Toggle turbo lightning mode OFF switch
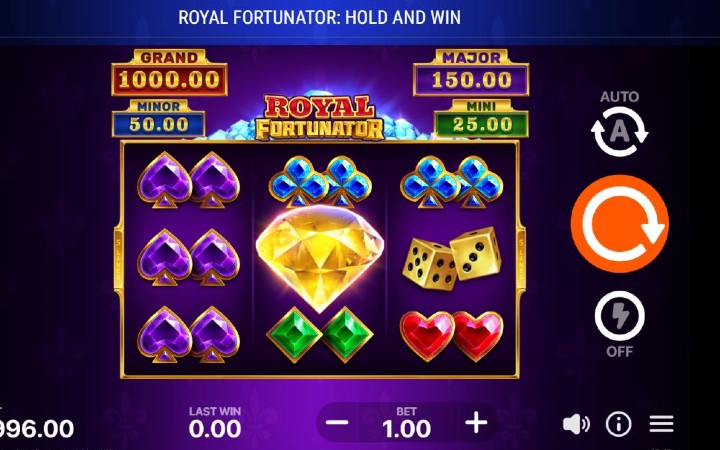Screen dimensions: 720x450 pos(619,316)
